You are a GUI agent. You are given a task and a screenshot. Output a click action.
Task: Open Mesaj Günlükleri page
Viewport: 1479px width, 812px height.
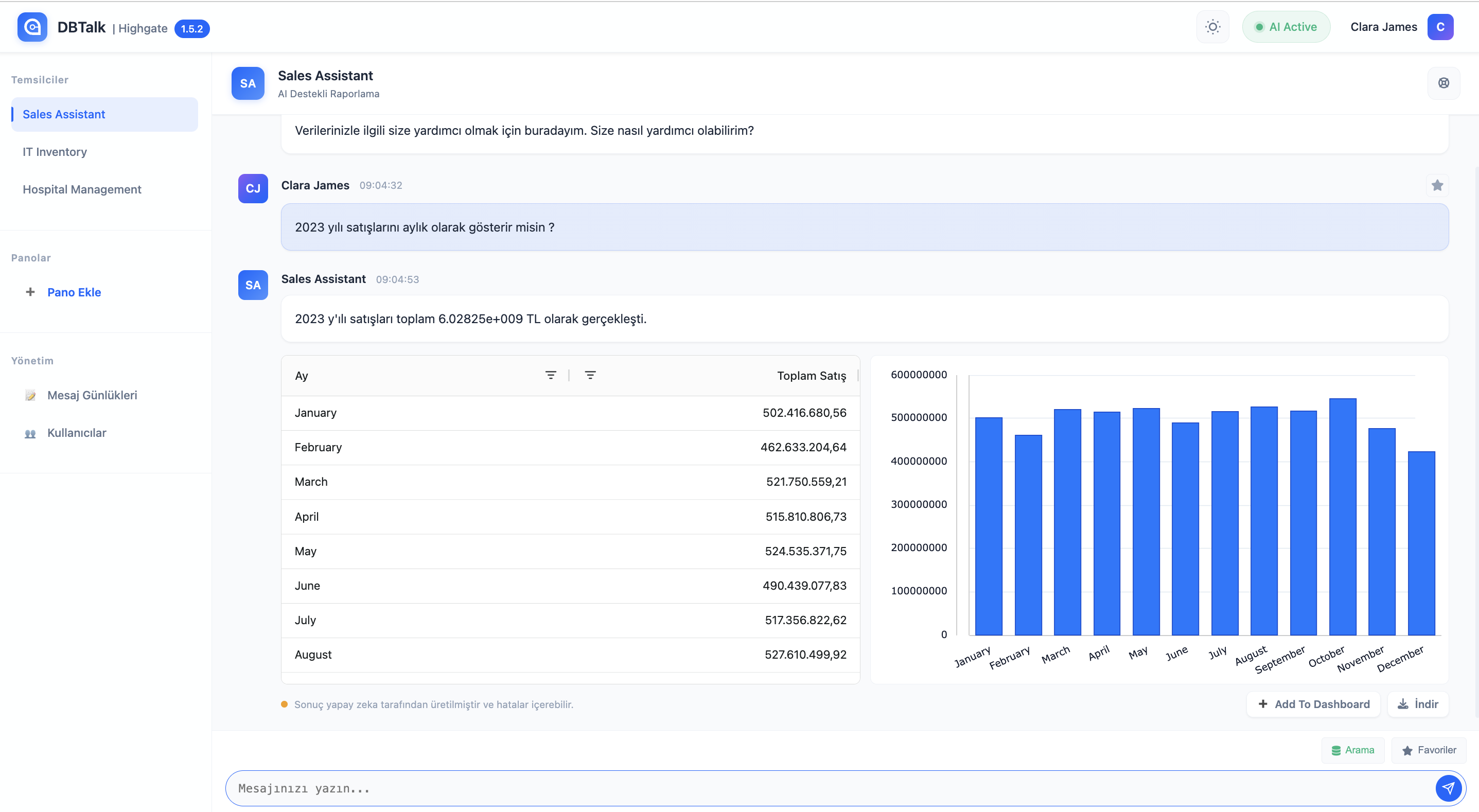tap(92, 395)
